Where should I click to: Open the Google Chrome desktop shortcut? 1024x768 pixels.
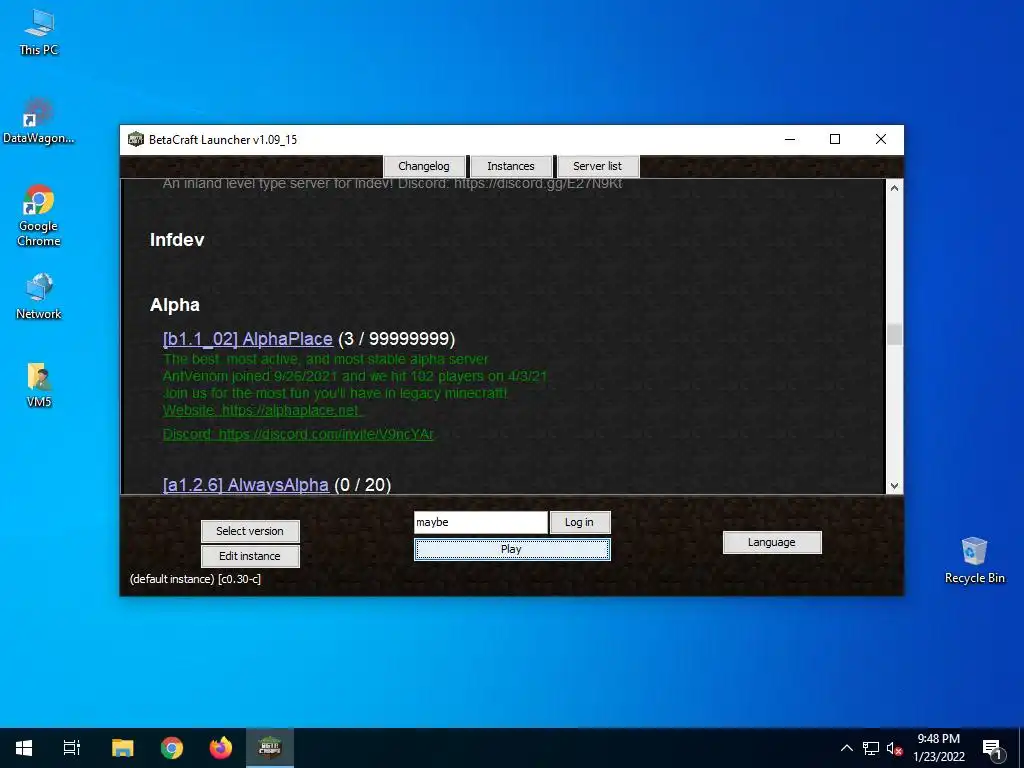point(39,216)
